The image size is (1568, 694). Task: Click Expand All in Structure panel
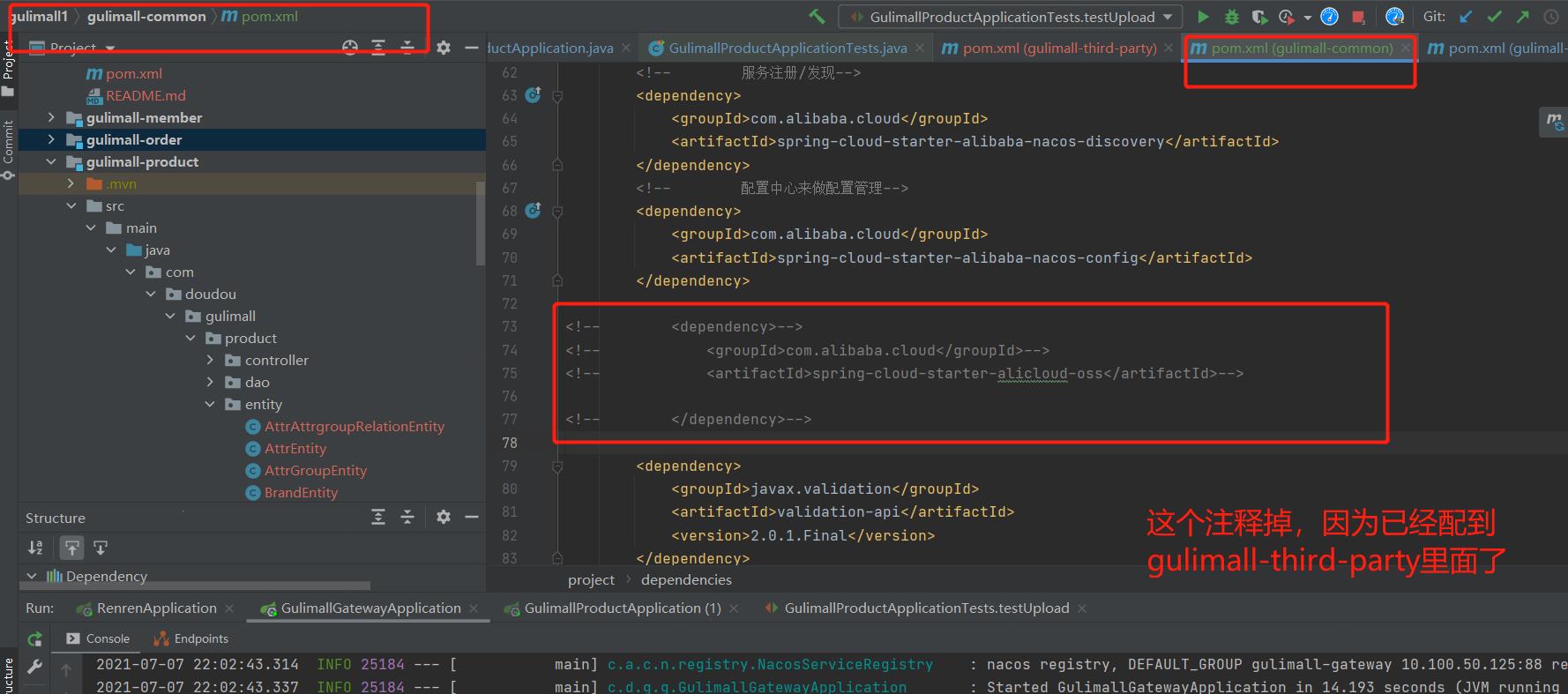point(378,517)
